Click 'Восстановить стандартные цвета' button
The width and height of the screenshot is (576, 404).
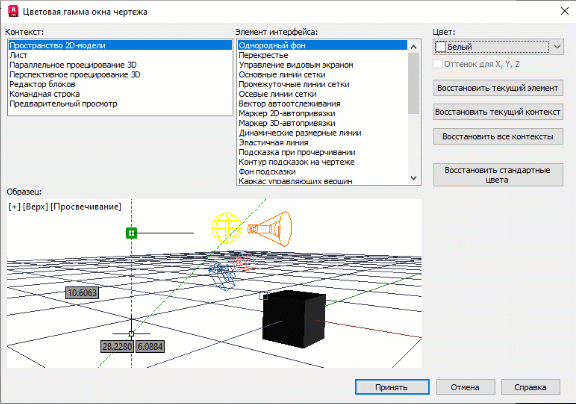tap(498, 175)
